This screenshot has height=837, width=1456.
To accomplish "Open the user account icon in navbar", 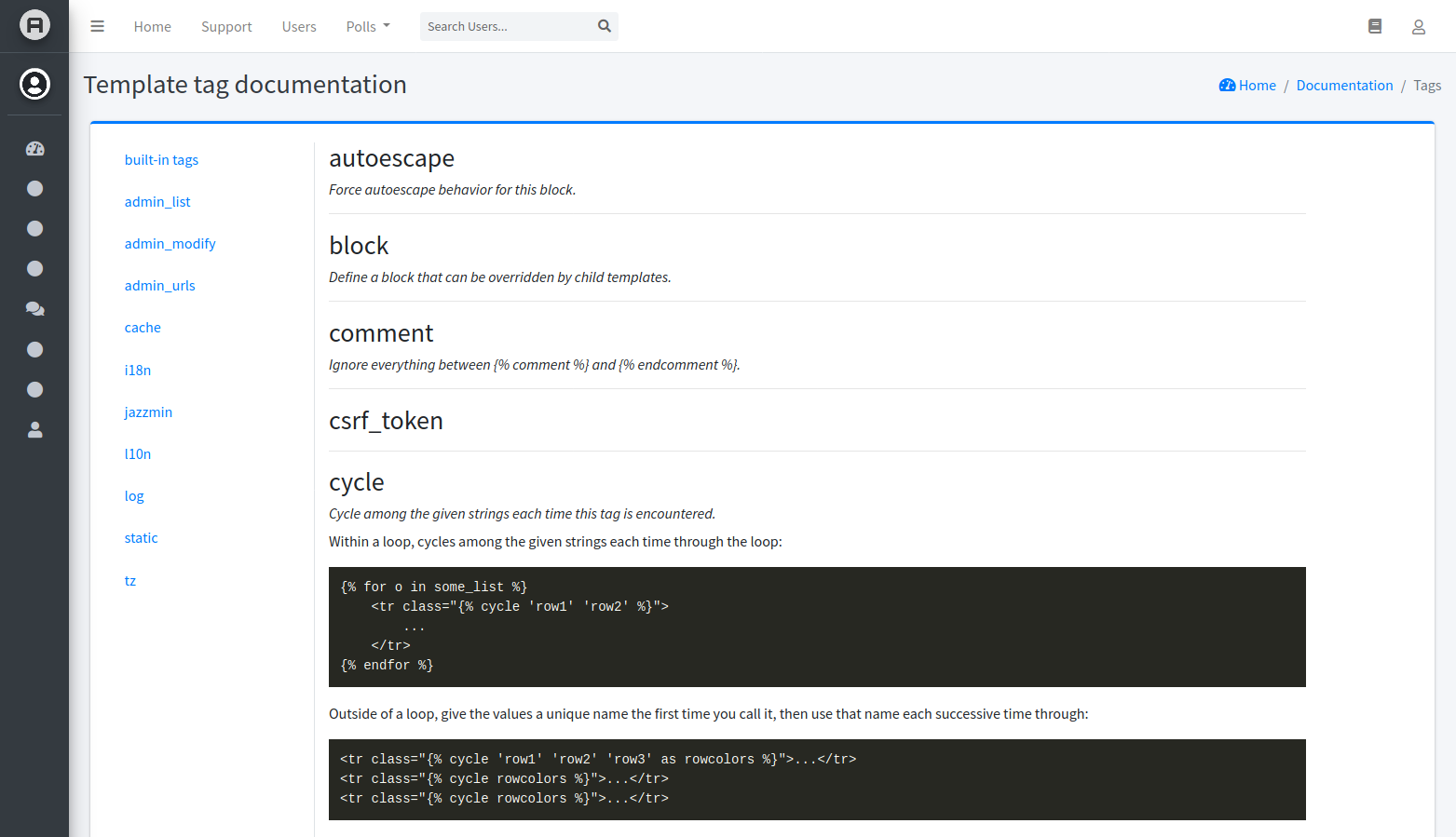I will click(x=1418, y=27).
